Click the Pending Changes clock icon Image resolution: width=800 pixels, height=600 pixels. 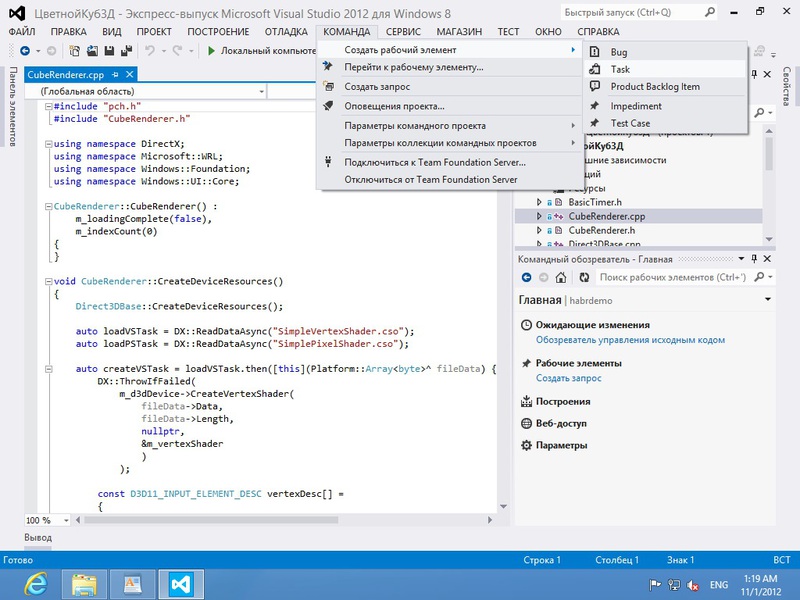pyautogui.click(x=526, y=325)
